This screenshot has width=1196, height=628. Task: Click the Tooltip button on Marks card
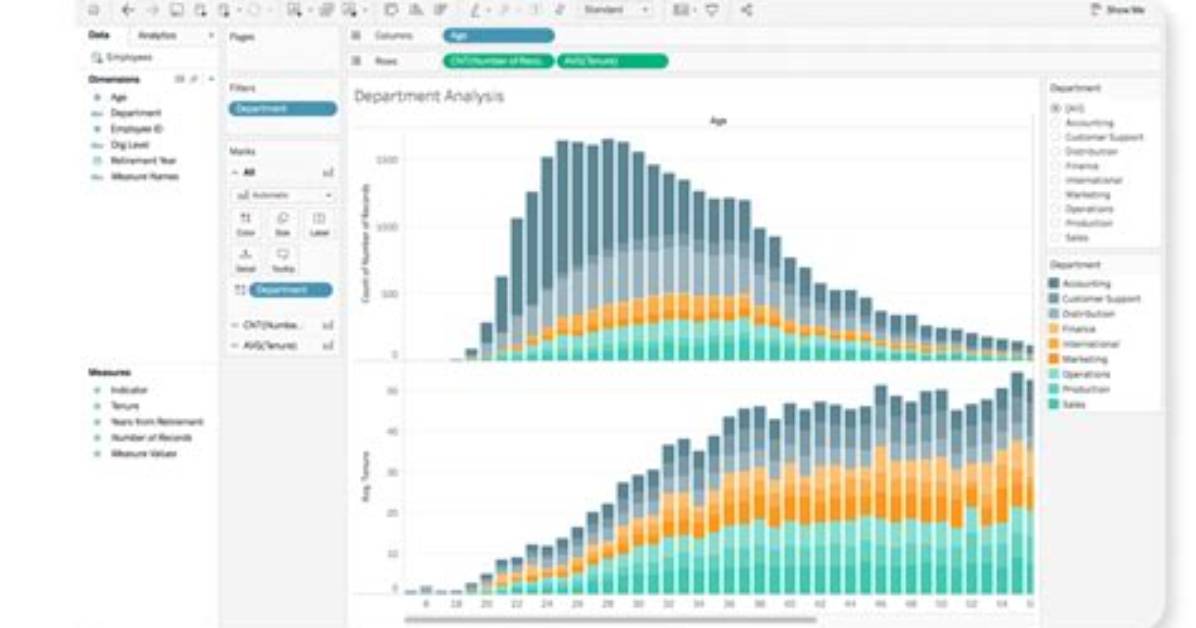282,260
